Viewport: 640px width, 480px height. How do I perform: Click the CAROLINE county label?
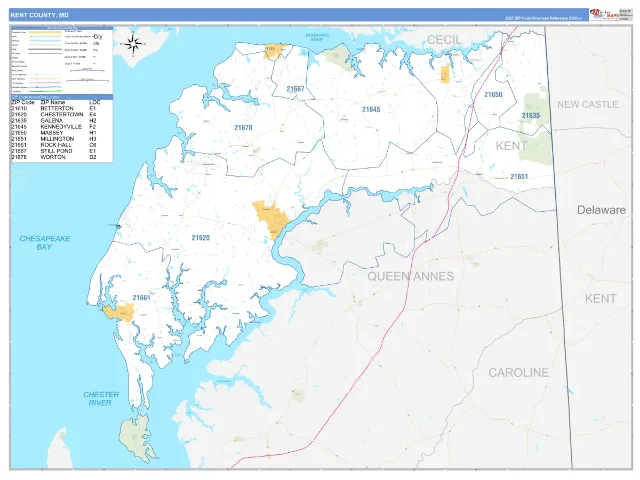tap(518, 373)
